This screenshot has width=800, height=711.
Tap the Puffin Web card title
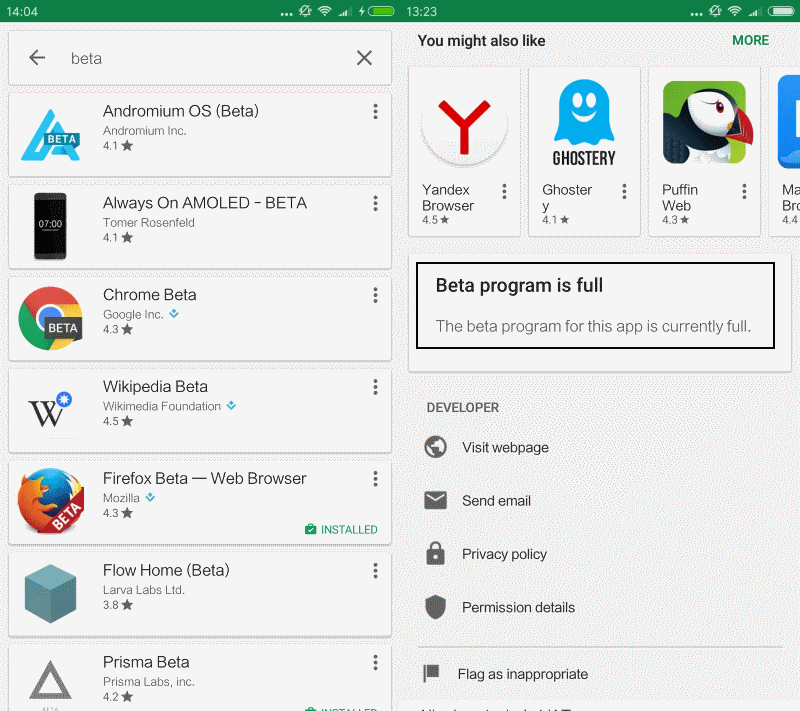coord(680,197)
